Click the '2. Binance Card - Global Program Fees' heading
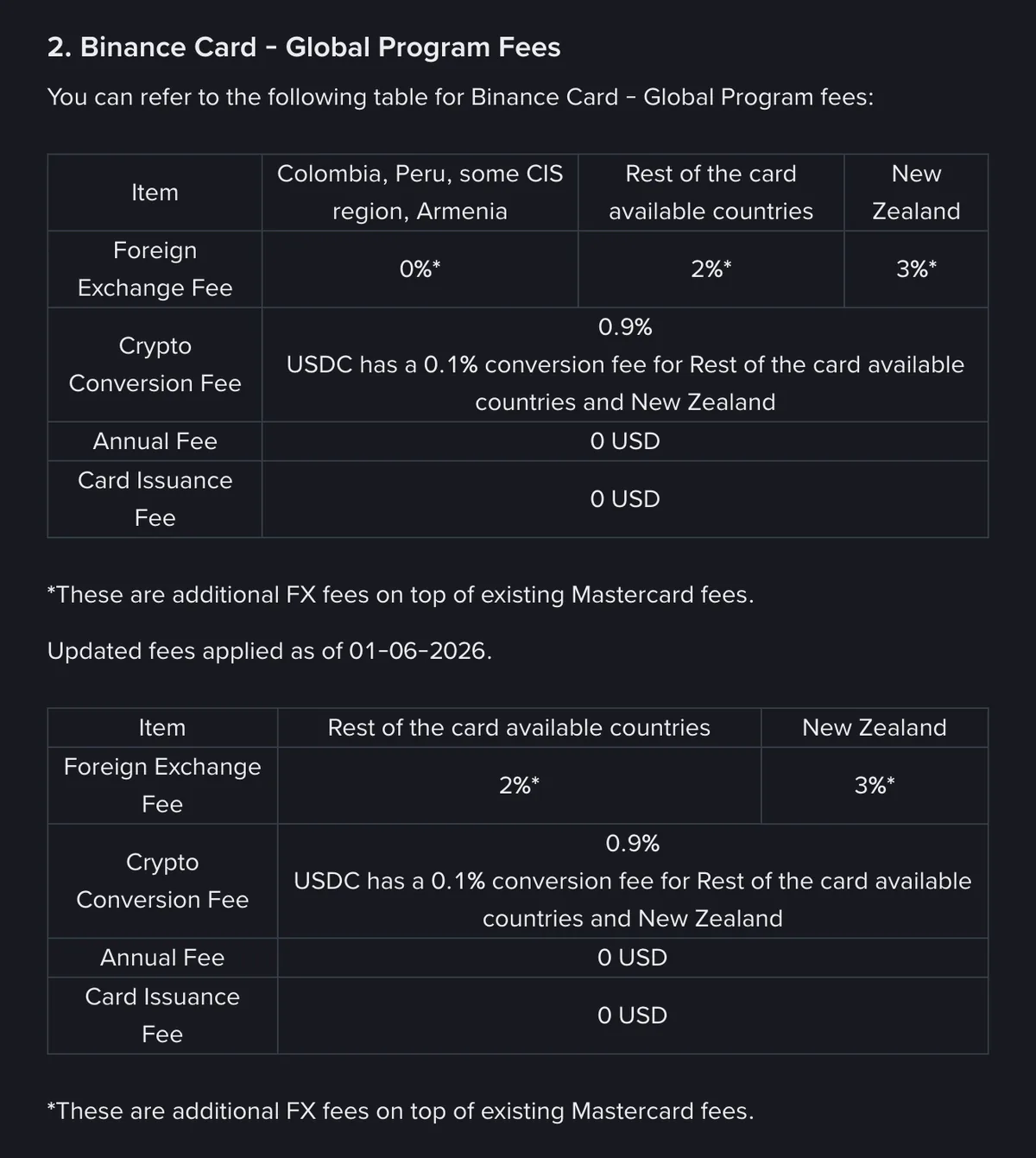The height and width of the screenshot is (1158, 1036). (304, 47)
